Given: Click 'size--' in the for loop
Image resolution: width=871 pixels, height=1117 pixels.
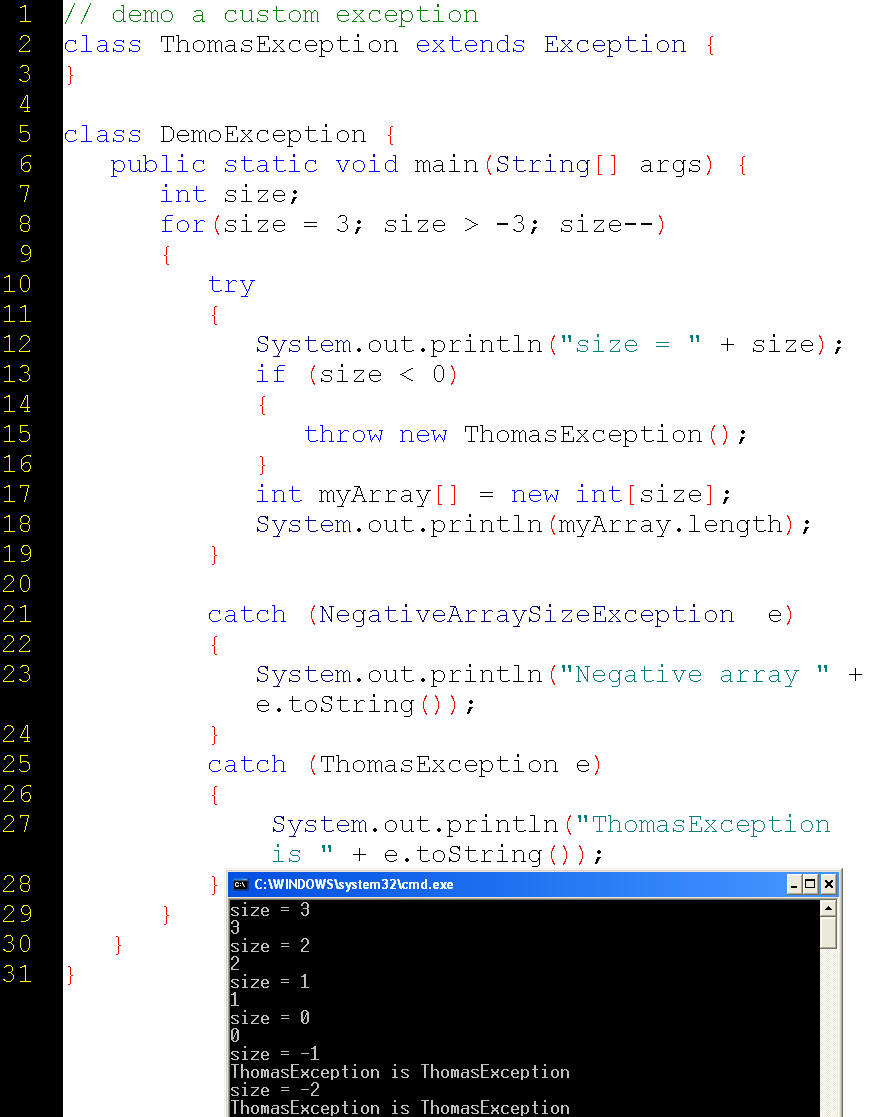Looking at the screenshot, I should (x=607, y=224).
